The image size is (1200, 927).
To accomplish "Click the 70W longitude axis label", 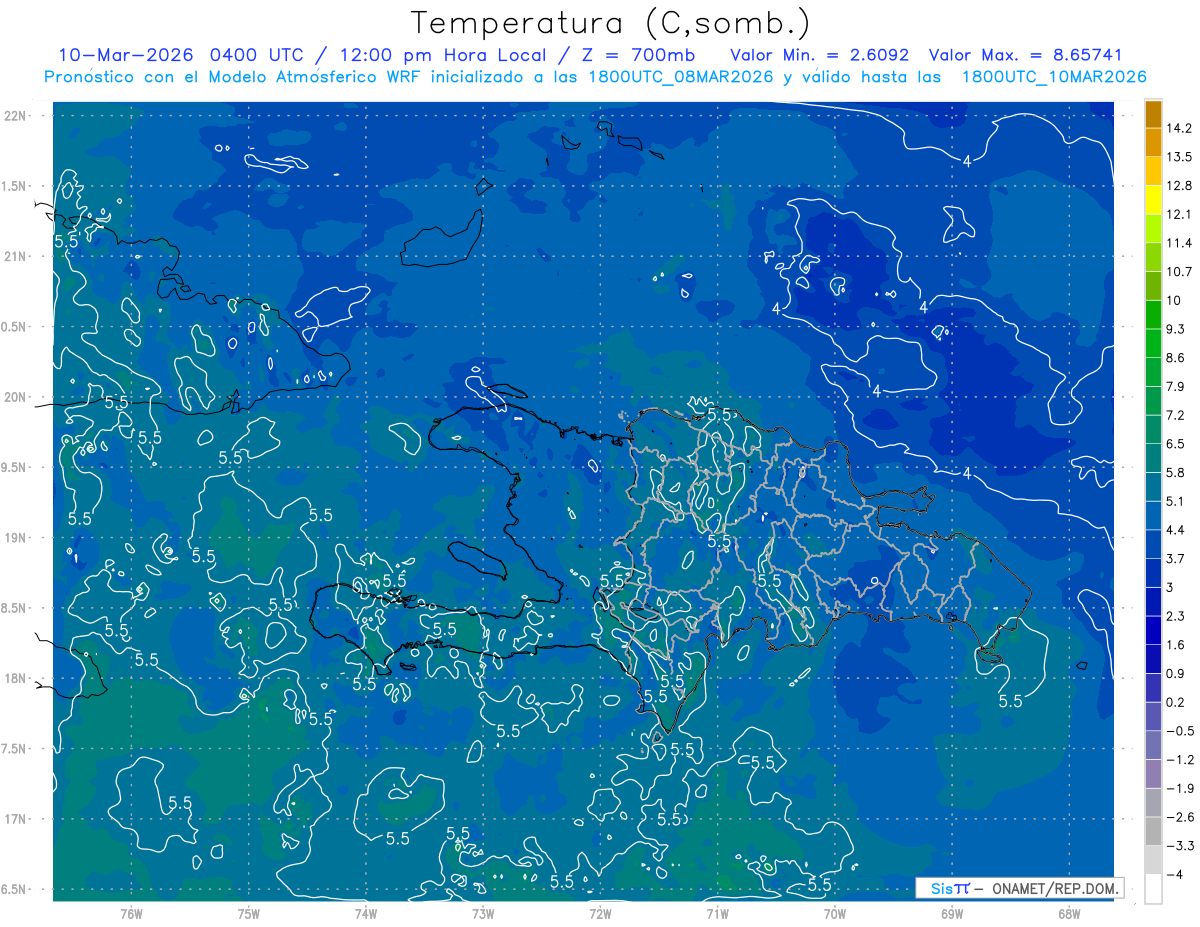I will pos(835,913).
